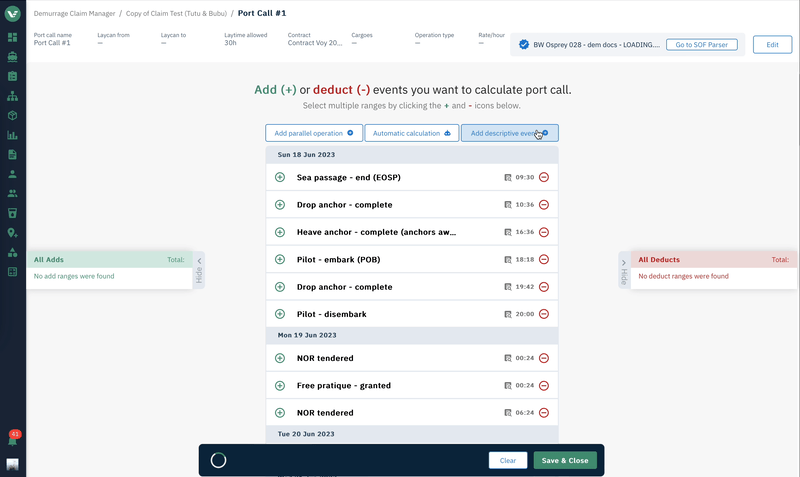Click the blue checkmark beside BW Osprey document
Image resolution: width=800 pixels, height=477 pixels.
coord(524,45)
